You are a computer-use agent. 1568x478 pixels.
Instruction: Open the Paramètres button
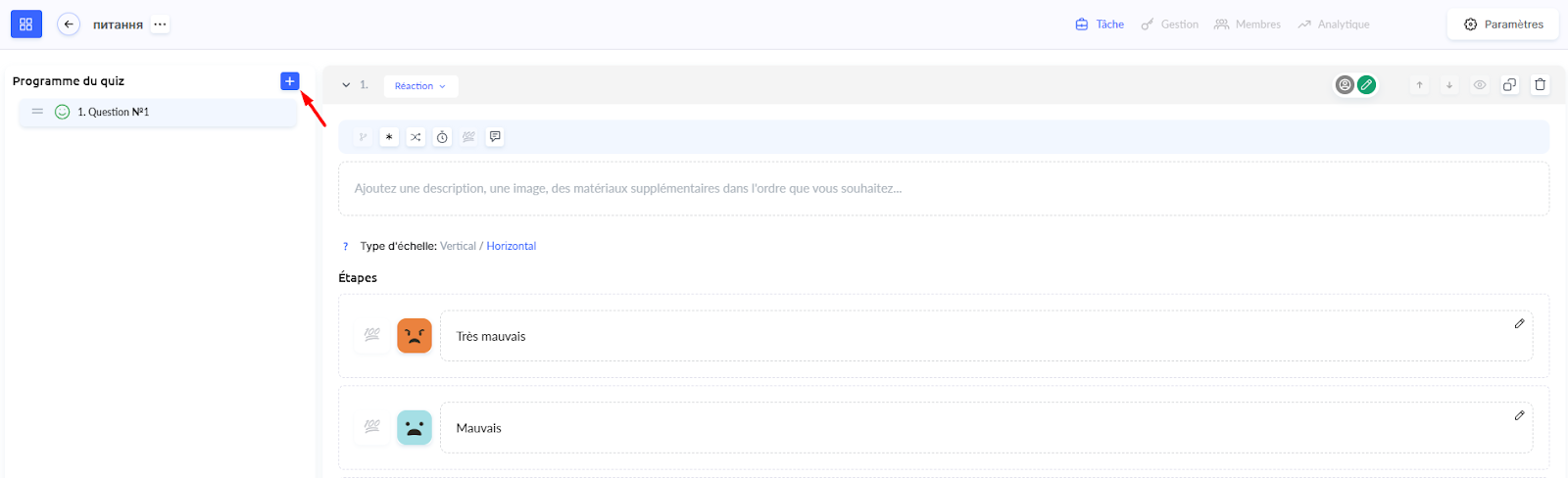(1502, 24)
